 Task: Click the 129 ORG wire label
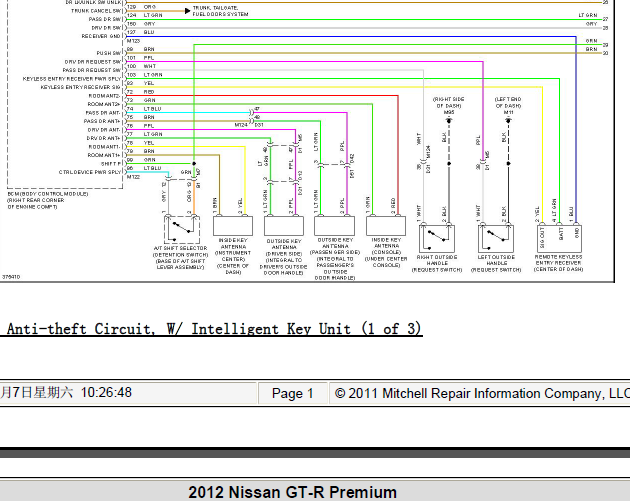tap(141, 7)
